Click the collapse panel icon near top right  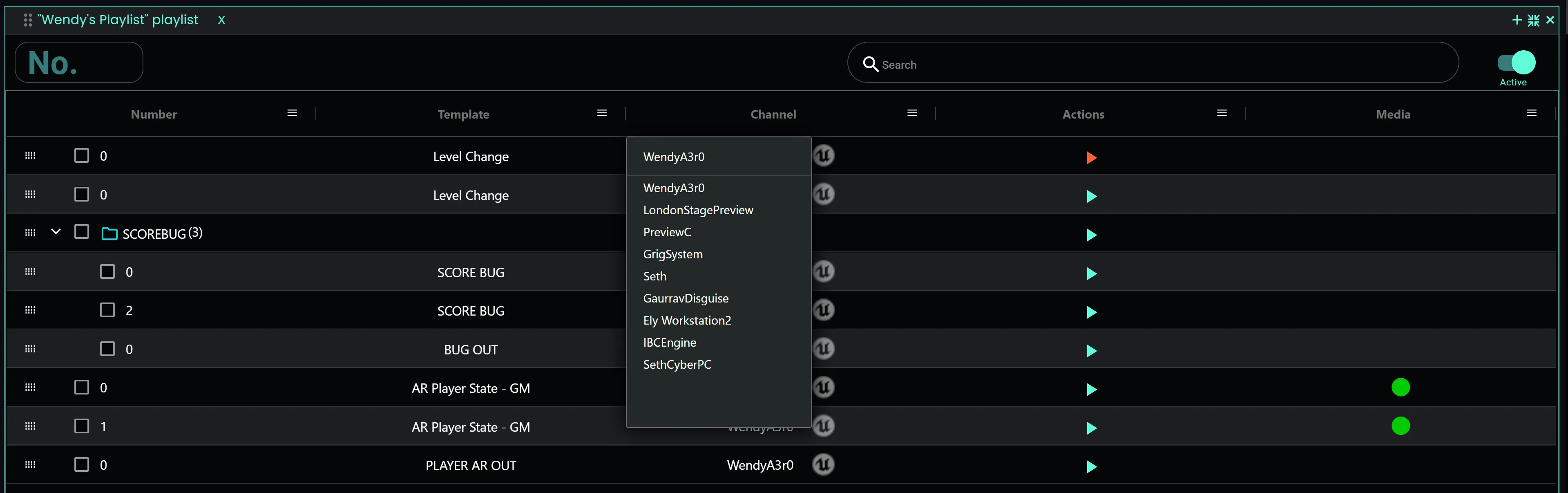coord(1534,20)
